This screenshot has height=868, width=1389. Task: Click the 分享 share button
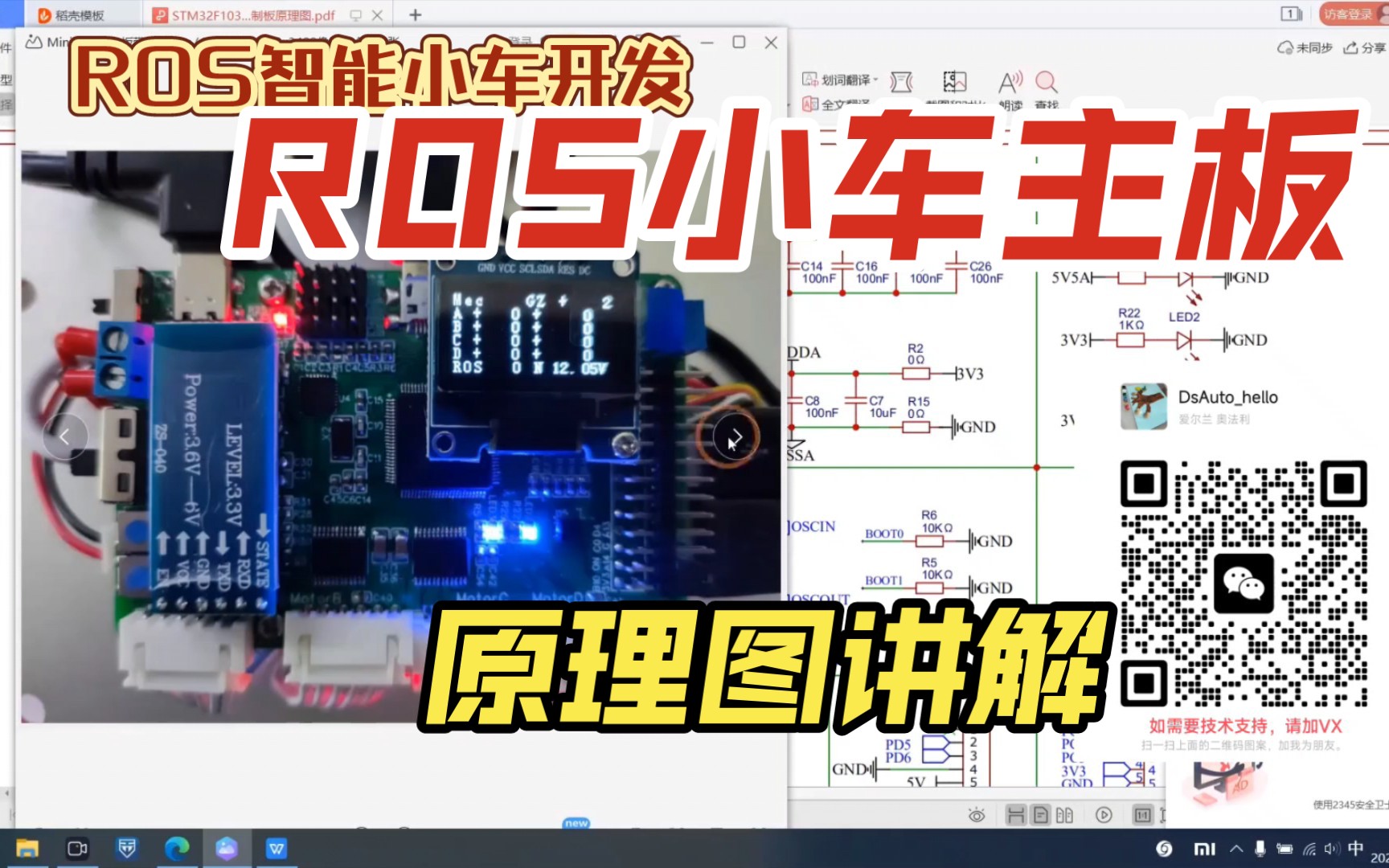coord(1365,47)
